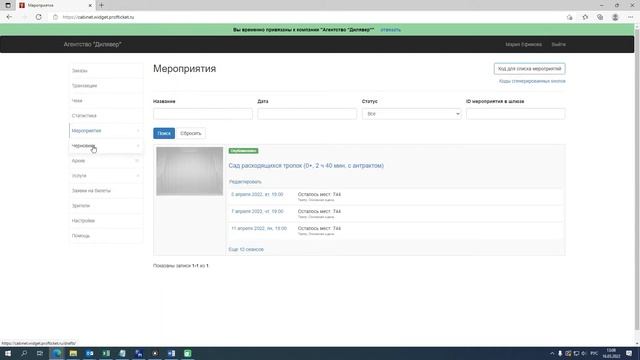Click Редактировать under the event
640x360 pixels.
245,182
